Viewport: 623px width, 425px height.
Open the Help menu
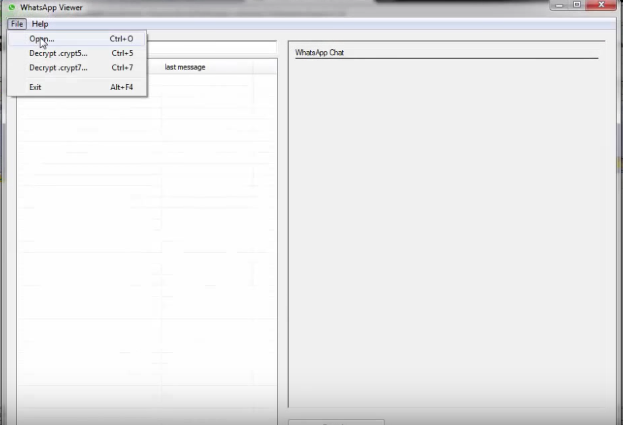point(40,23)
